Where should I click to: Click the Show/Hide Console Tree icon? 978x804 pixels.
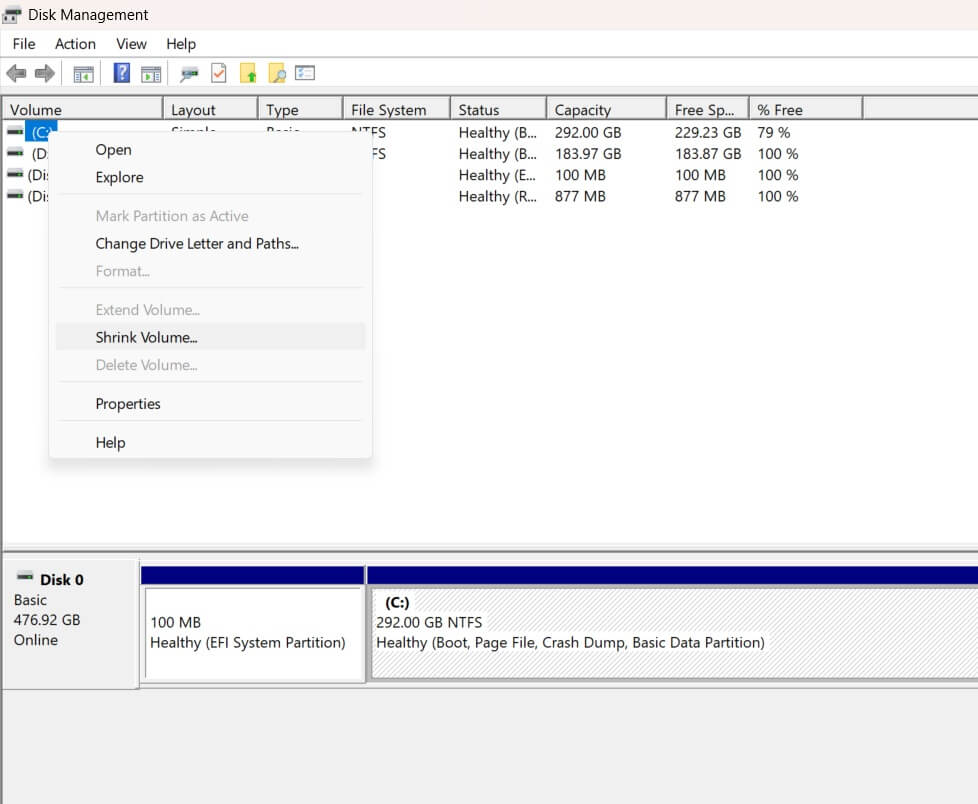point(84,74)
